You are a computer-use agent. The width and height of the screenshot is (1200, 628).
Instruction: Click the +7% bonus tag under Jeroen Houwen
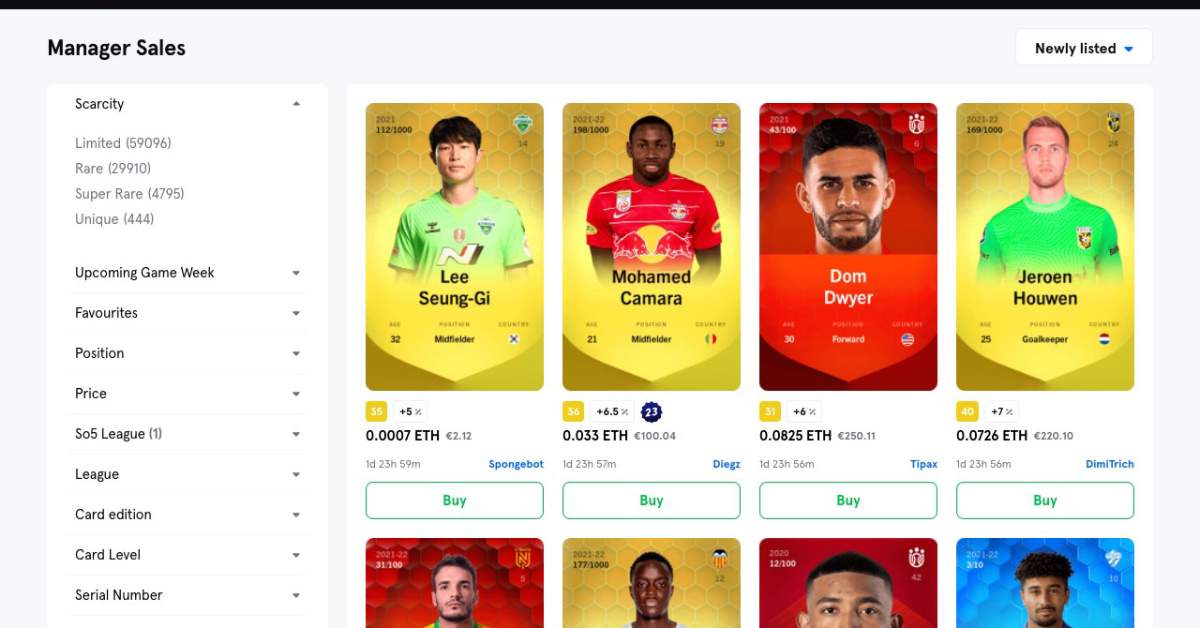pyautogui.click(x=1002, y=411)
